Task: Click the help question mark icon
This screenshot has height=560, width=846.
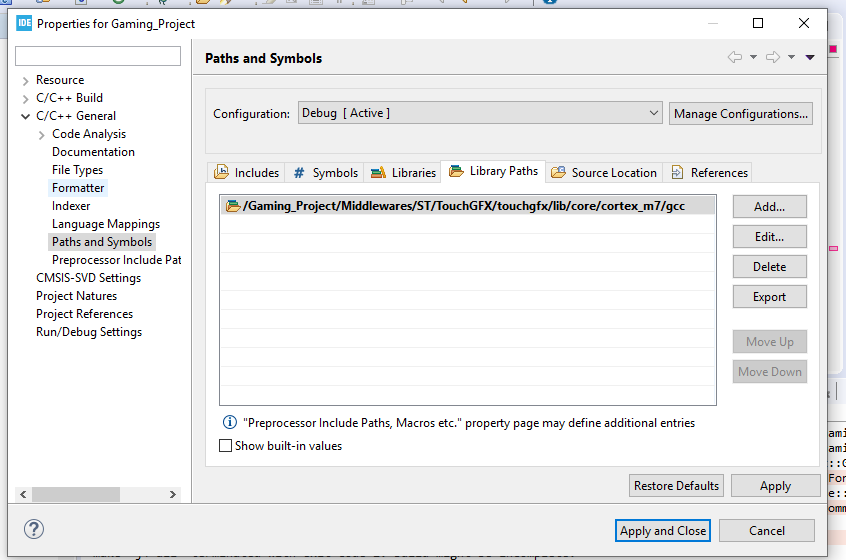Action: (x=33, y=529)
